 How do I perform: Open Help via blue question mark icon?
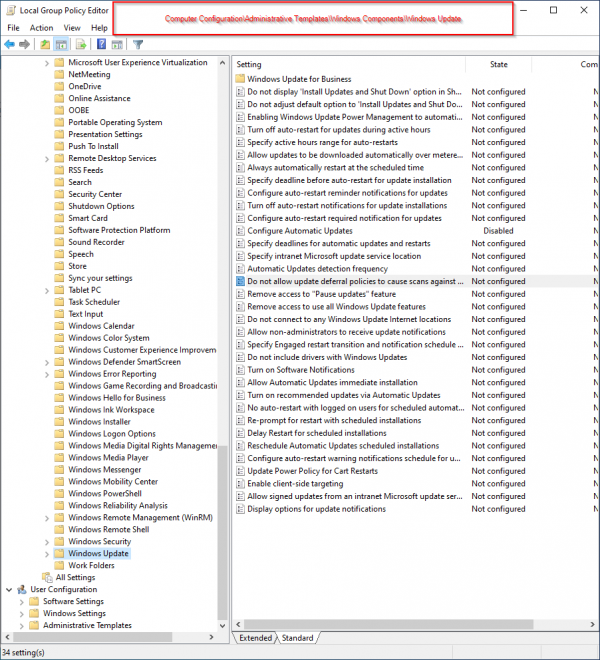click(x=99, y=44)
